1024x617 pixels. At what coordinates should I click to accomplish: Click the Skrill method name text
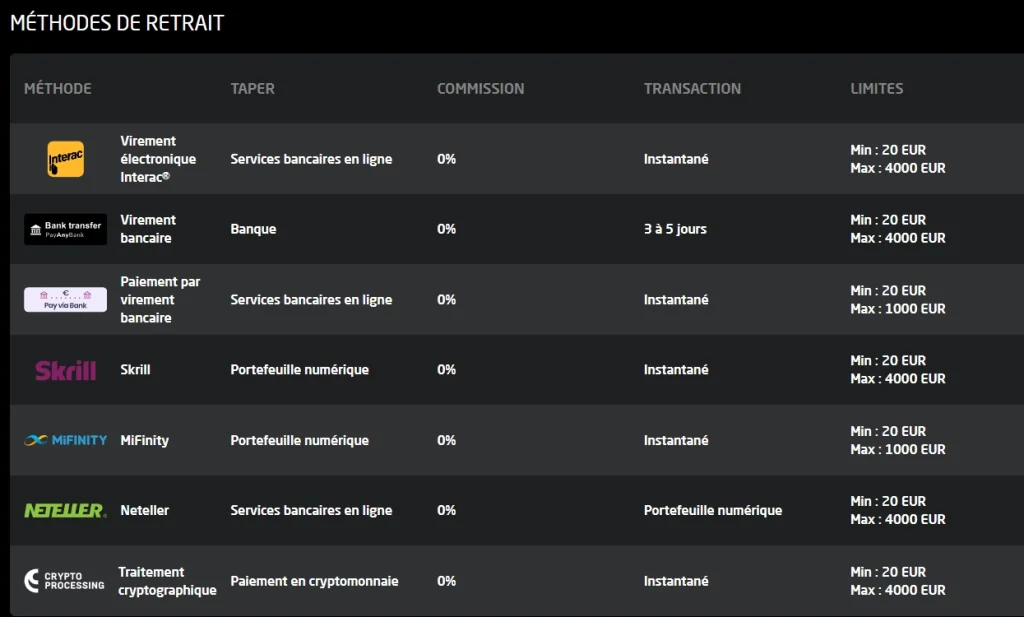(x=135, y=370)
